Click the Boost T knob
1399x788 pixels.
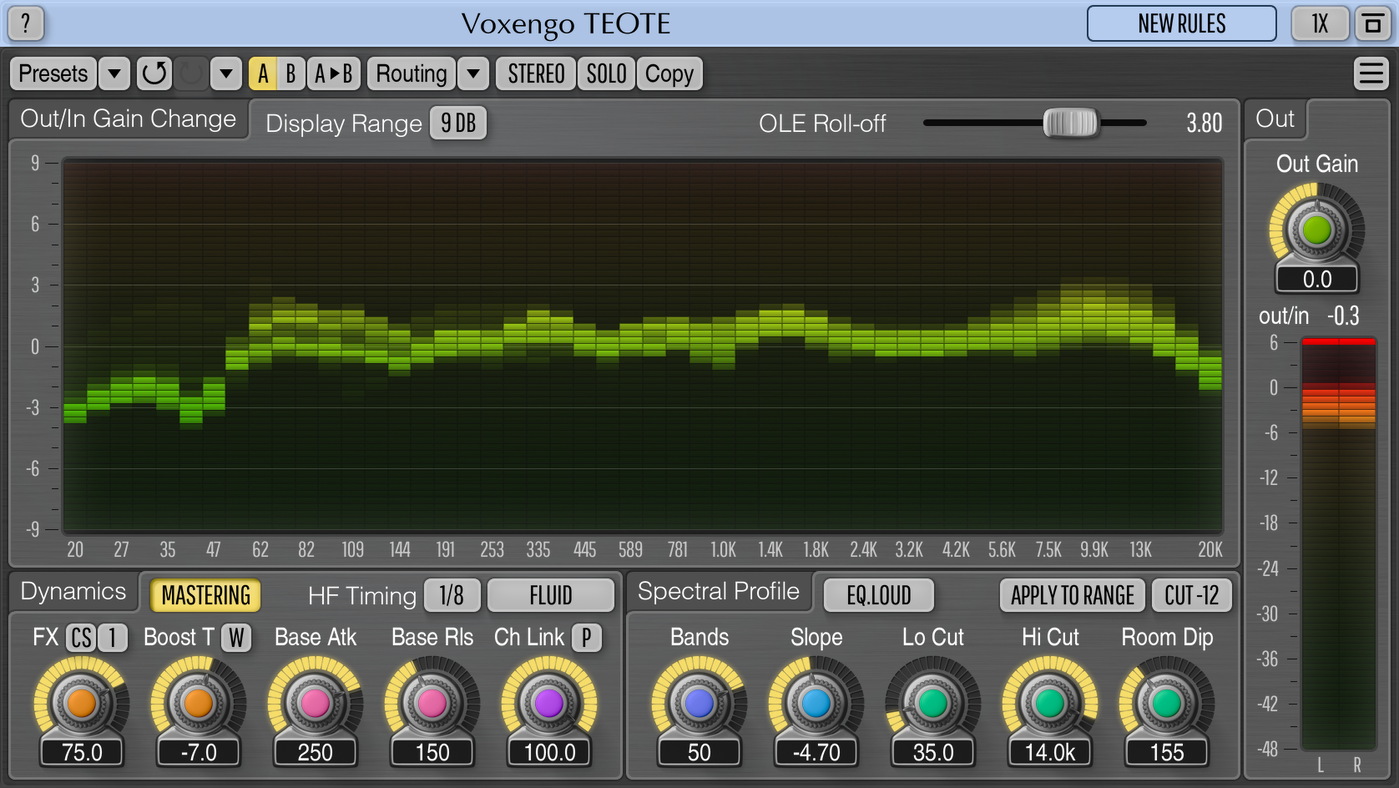pos(198,703)
